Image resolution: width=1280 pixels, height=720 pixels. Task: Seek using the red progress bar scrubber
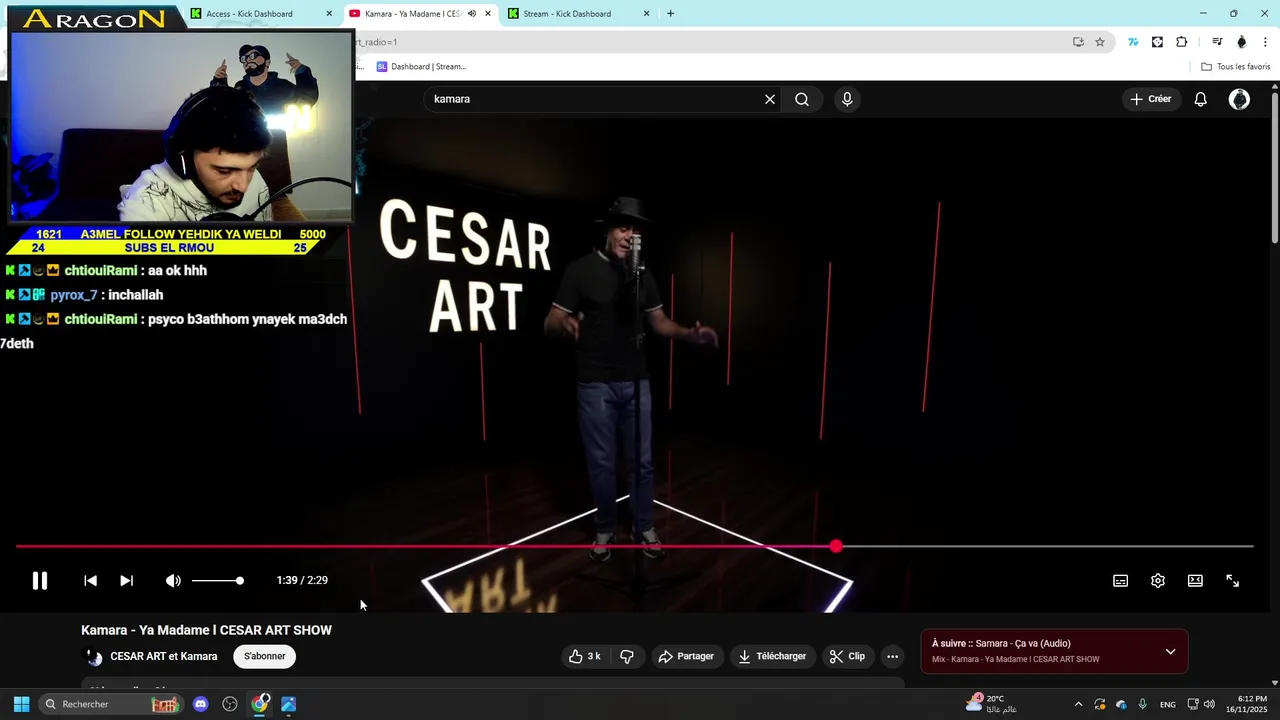[x=836, y=546]
